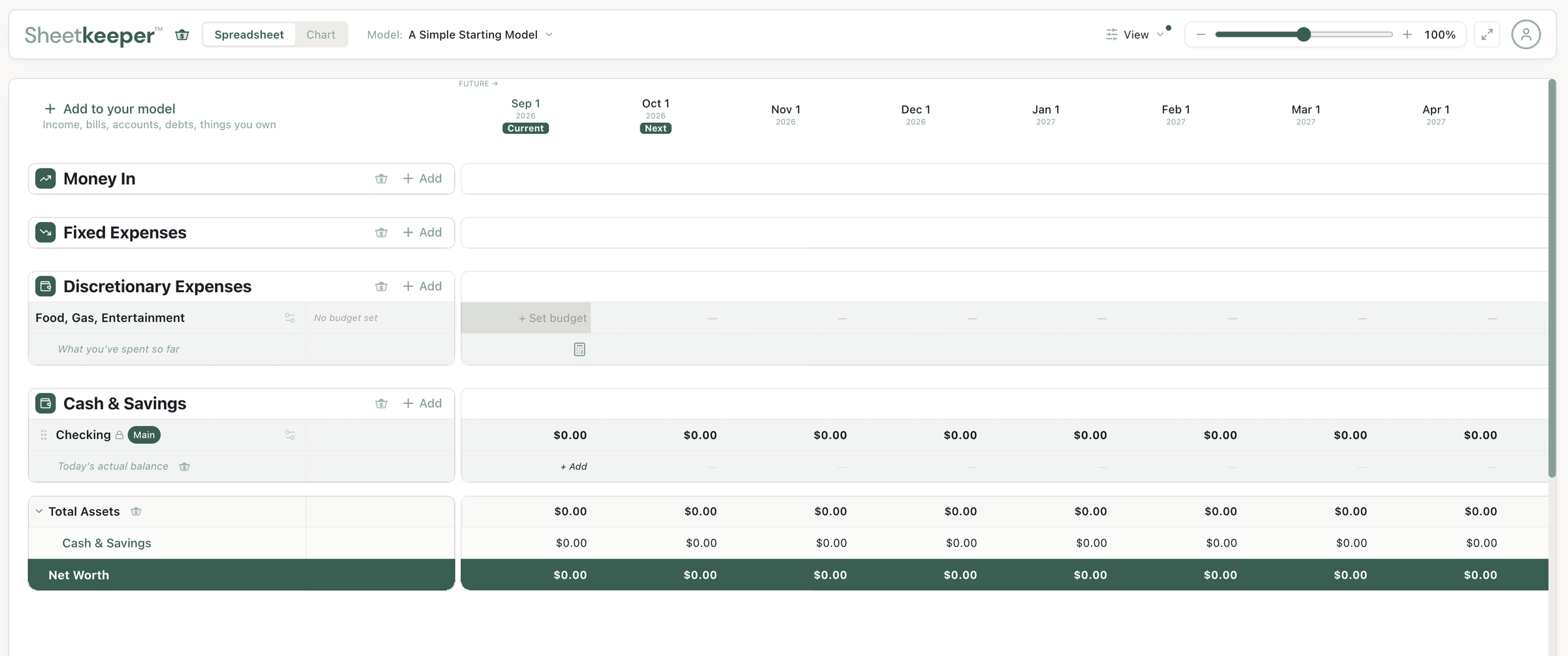1568x656 pixels.
Task: Click the vertical scrollbar on the right
Action: (x=1552, y=278)
